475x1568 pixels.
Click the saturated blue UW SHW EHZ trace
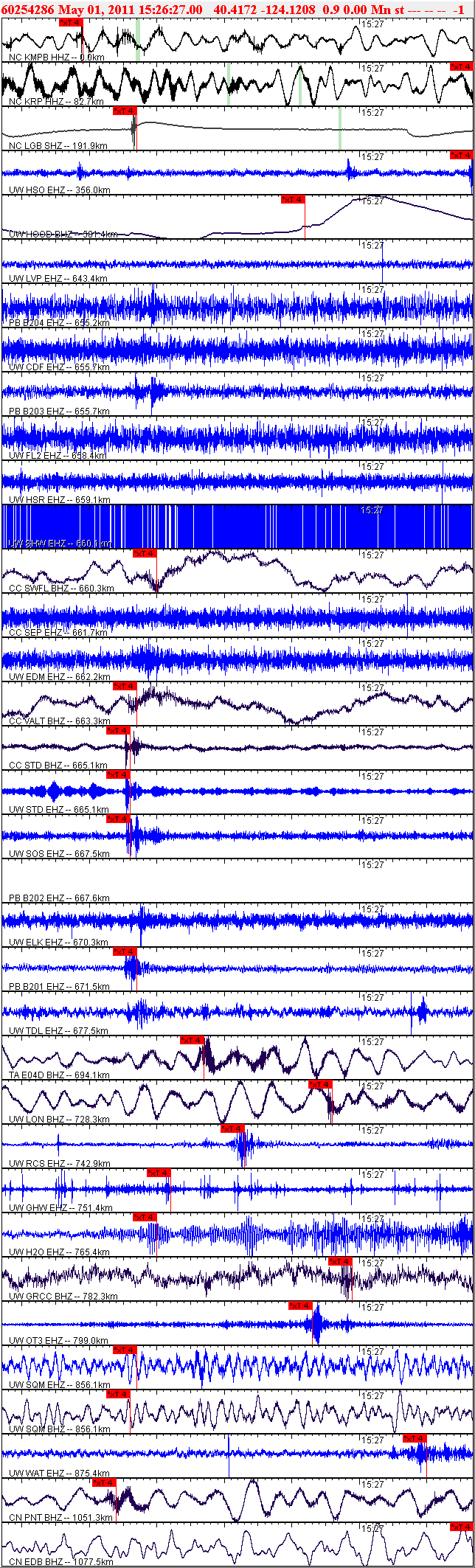(x=237, y=527)
